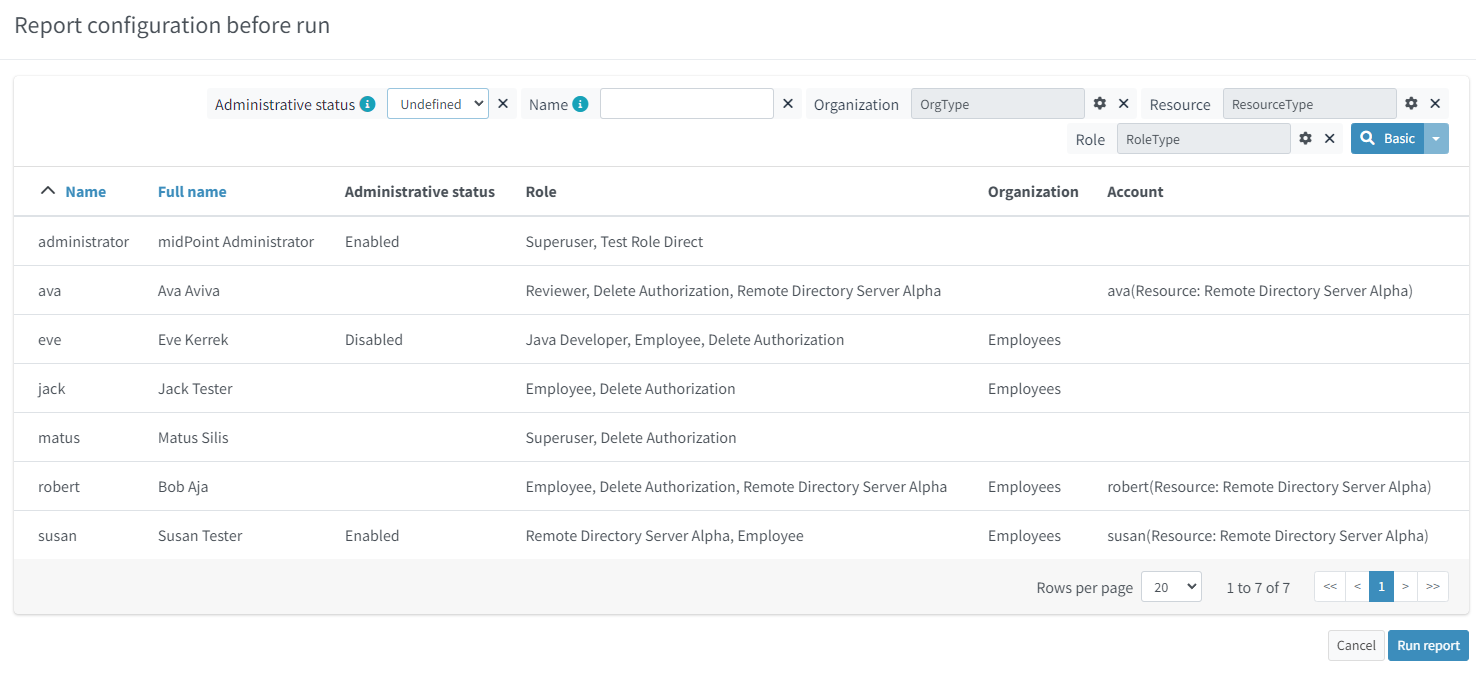Viewport: 1476px width, 677px height.
Task: Expand search mode arrow next to Basic
Action: pos(1436,139)
